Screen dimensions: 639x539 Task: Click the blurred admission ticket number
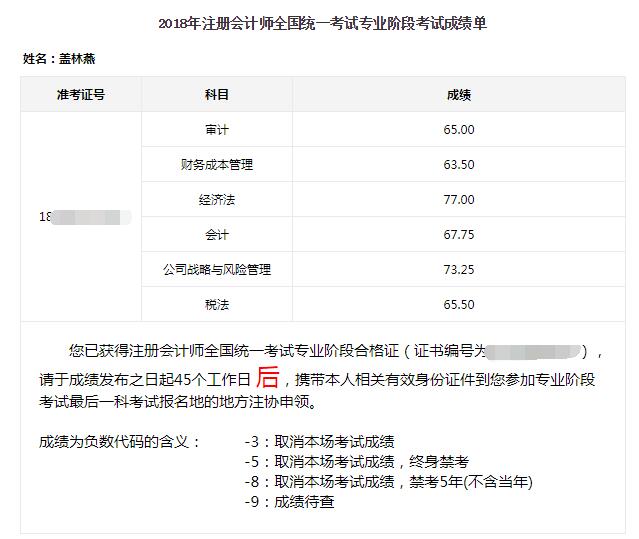(85, 217)
